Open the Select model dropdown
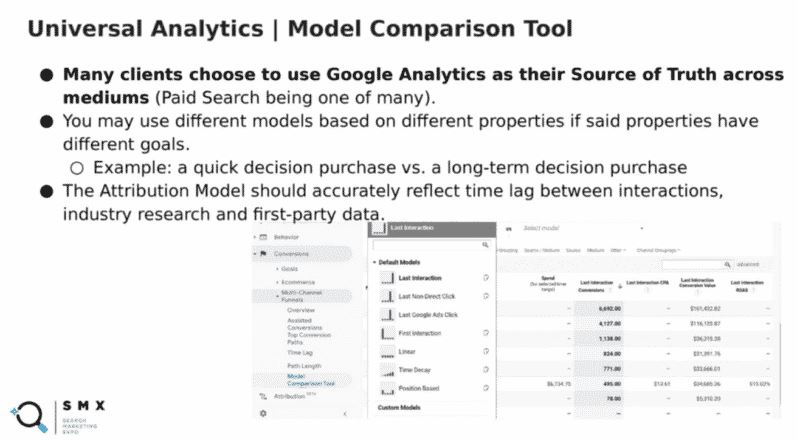The width and height of the screenshot is (798, 441). (x=583, y=228)
